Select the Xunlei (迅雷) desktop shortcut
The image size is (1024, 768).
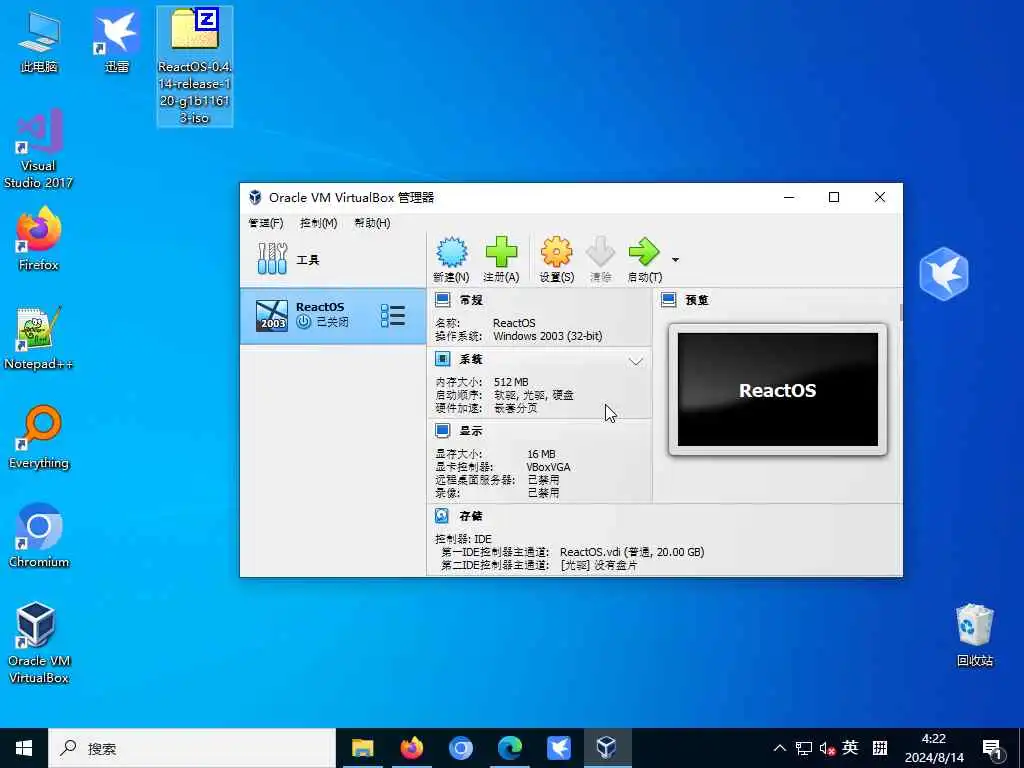pos(117,42)
